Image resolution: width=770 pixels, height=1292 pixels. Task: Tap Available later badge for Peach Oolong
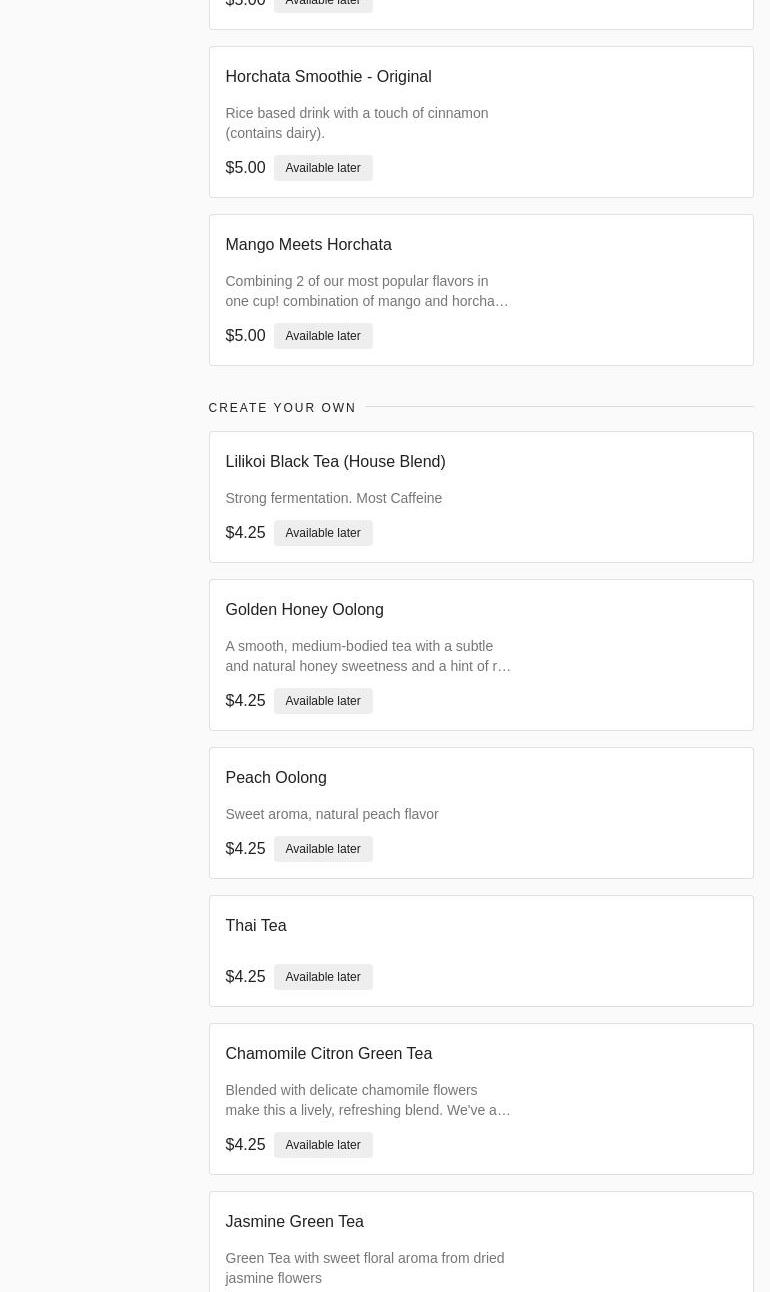coord(322,849)
